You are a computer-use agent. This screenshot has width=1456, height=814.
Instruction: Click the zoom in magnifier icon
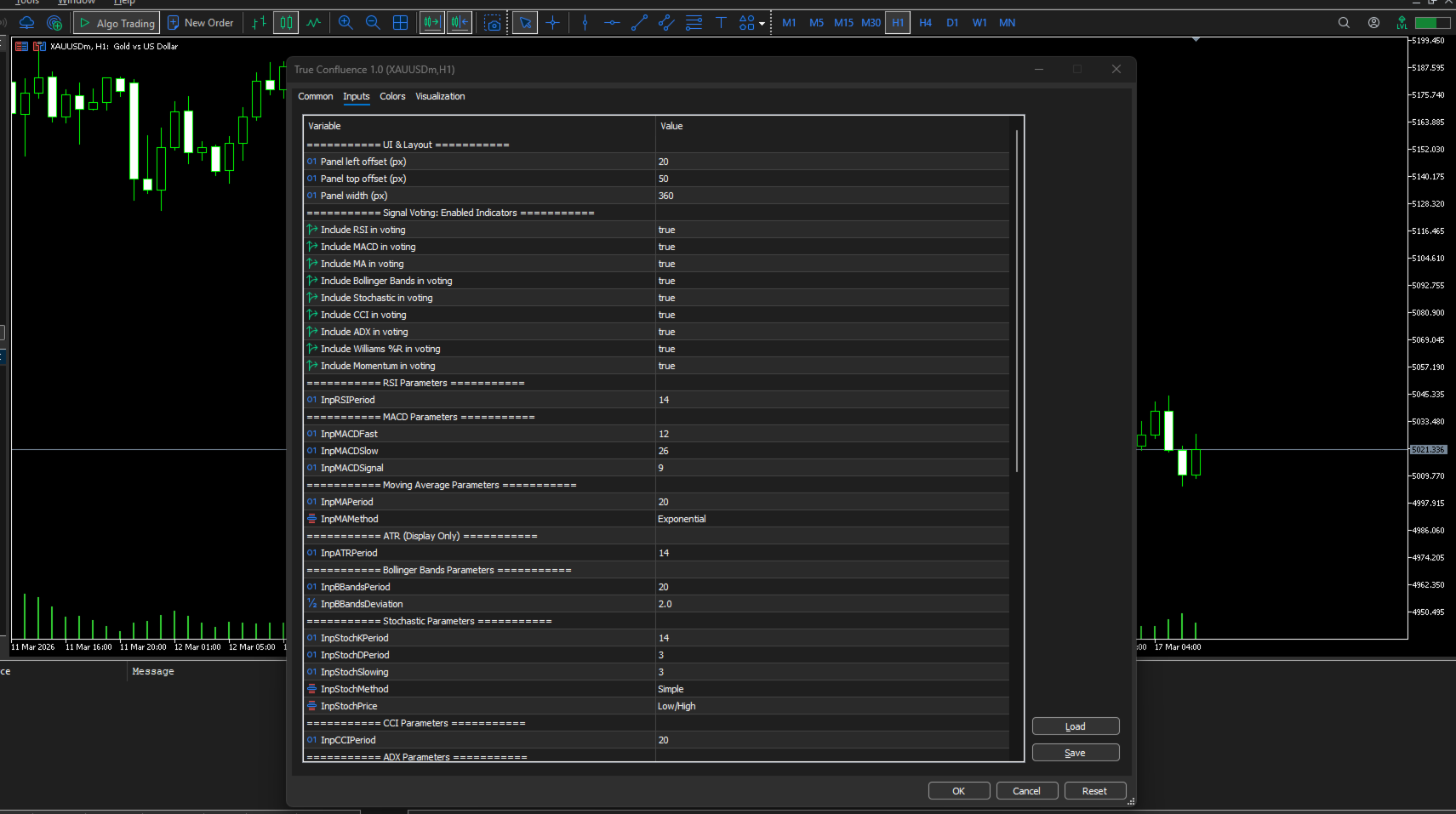pyautogui.click(x=345, y=23)
